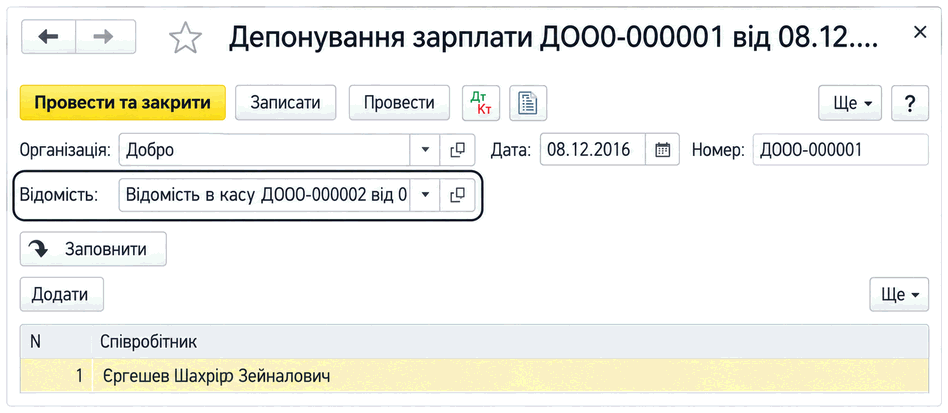The width and height of the screenshot is (948, 413).
Task: Open help with the question mark button
Action: click(x=909, y=103)
